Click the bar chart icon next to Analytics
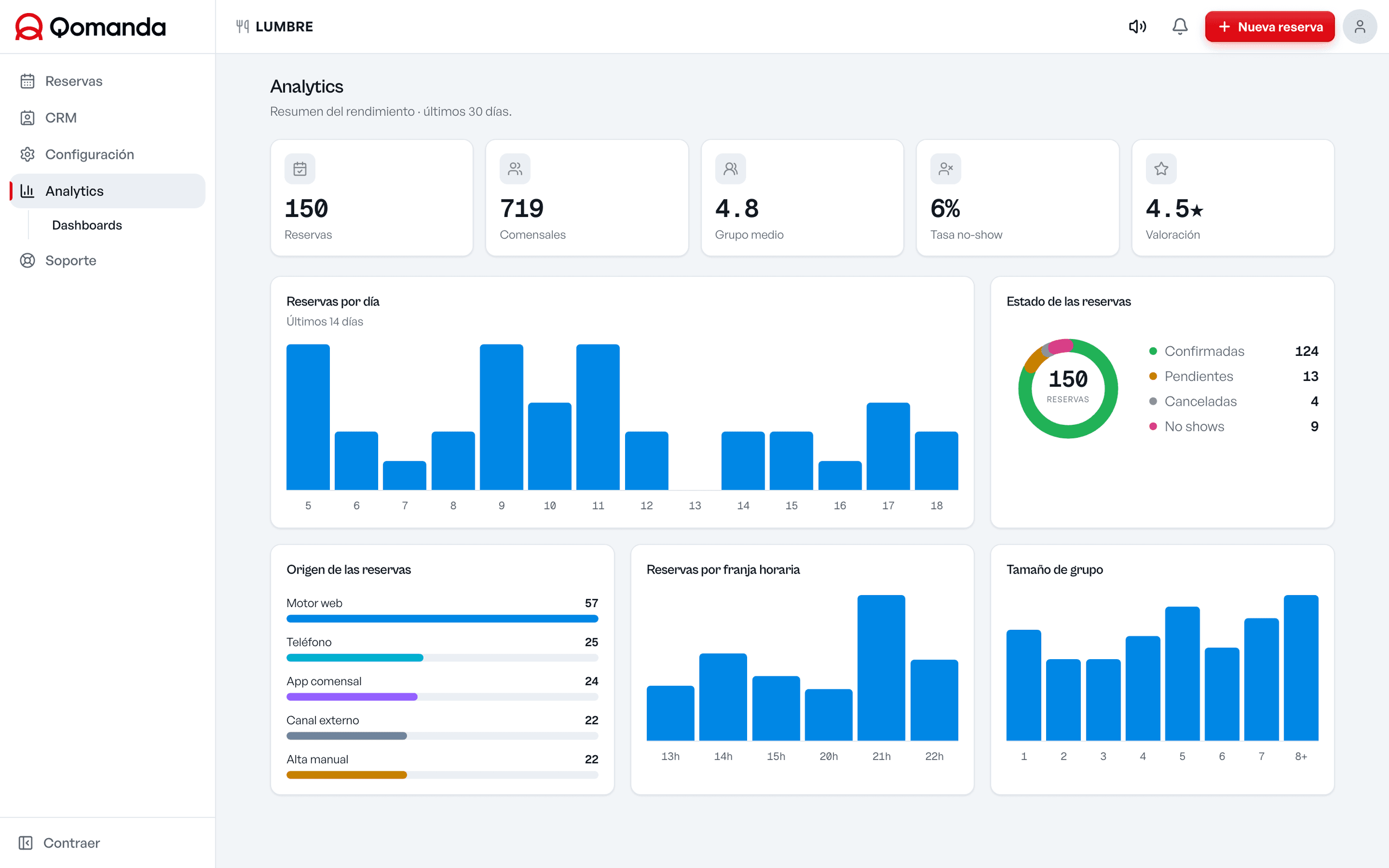This screenshot has width=1389, height=868. (28, 191)
